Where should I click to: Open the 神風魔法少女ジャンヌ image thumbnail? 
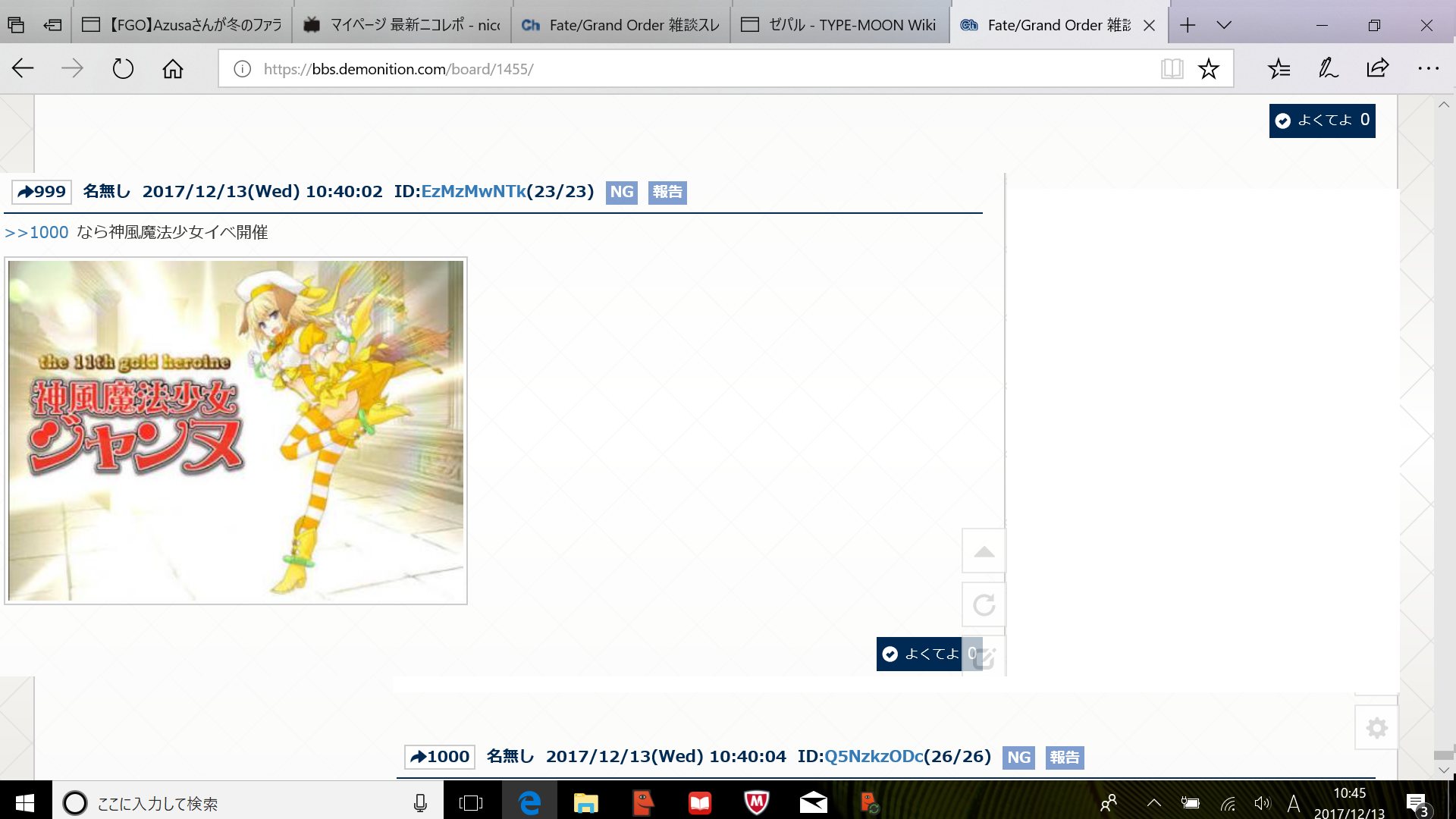click(x=236, y=431)
